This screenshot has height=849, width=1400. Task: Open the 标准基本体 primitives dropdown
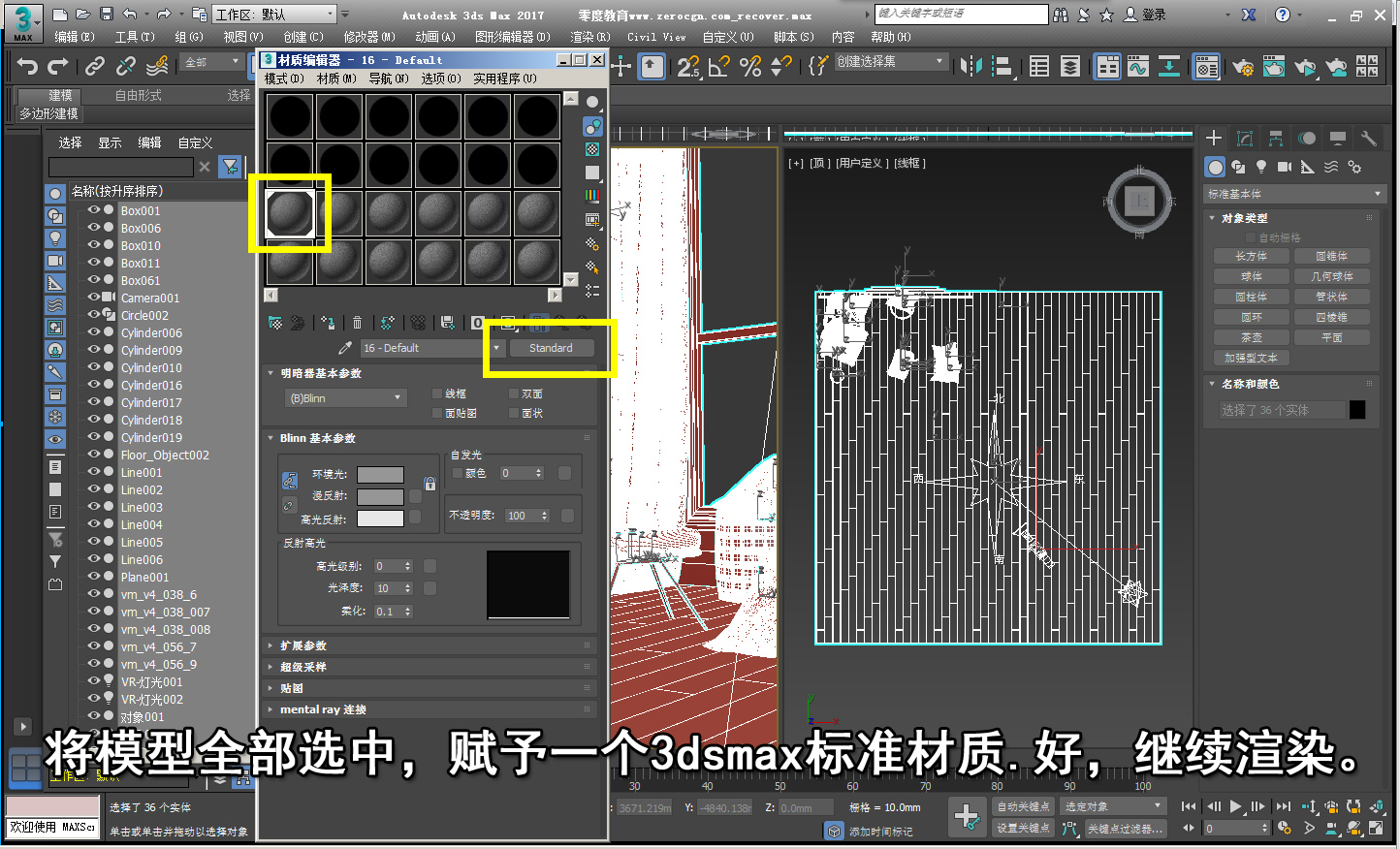tap(1293, 194)
